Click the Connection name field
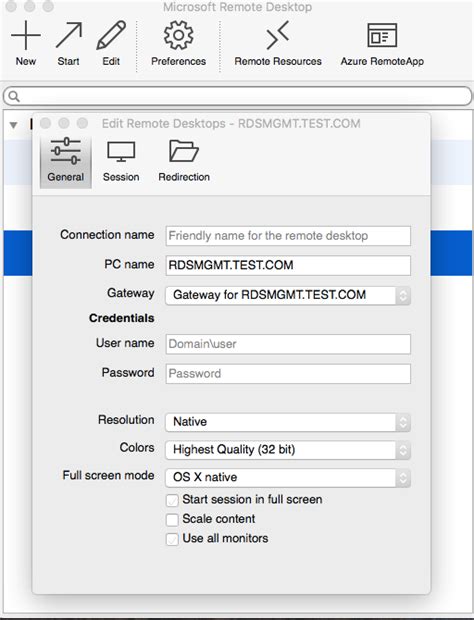The image size is (474, 620). click(x=288, y=236)
